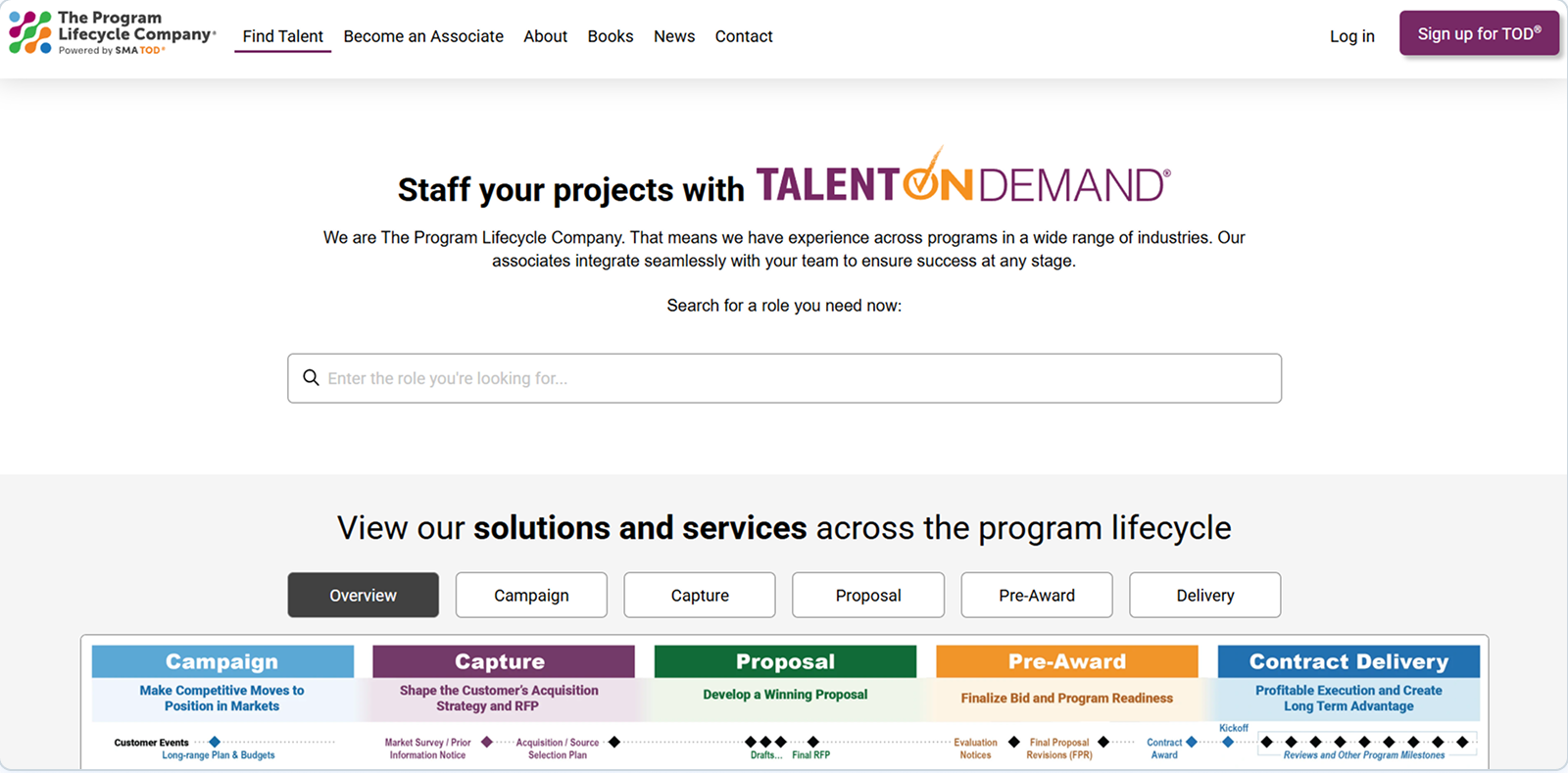Switch to the Delivery tab
This screenshot has height=773, width=1568.
1204,595
